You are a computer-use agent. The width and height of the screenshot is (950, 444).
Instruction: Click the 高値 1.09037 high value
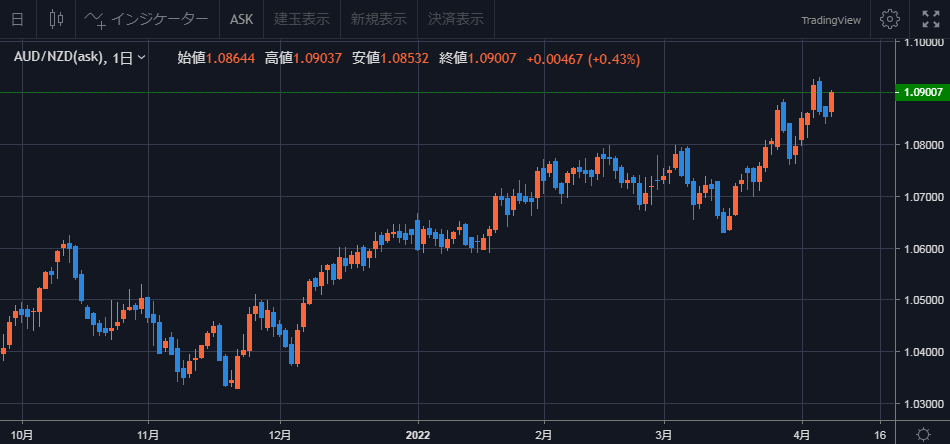pyautogui.click(x=304, y=59)
